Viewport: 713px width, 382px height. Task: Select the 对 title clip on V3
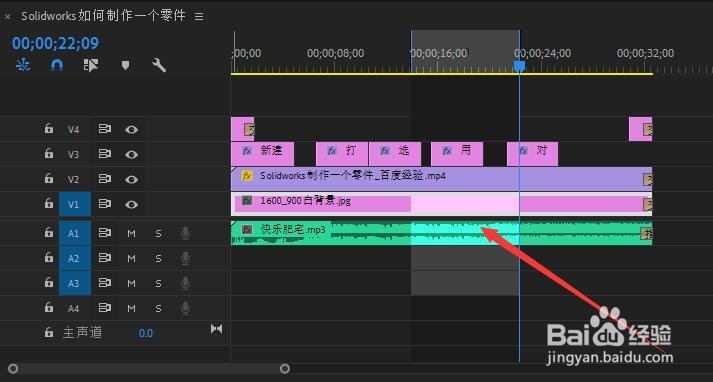click(x=532, y=154)
